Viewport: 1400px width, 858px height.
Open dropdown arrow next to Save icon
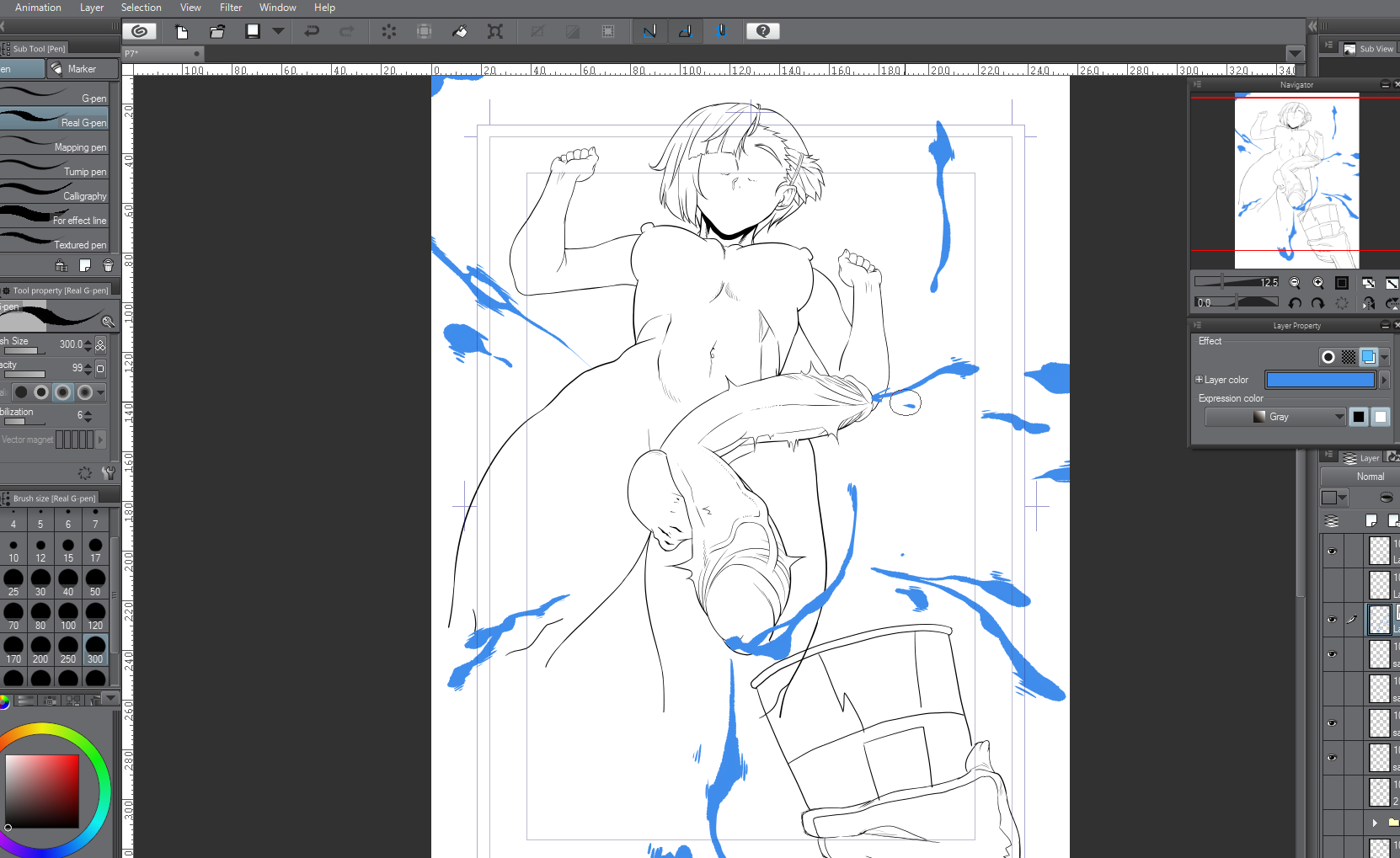coord(278,31)
